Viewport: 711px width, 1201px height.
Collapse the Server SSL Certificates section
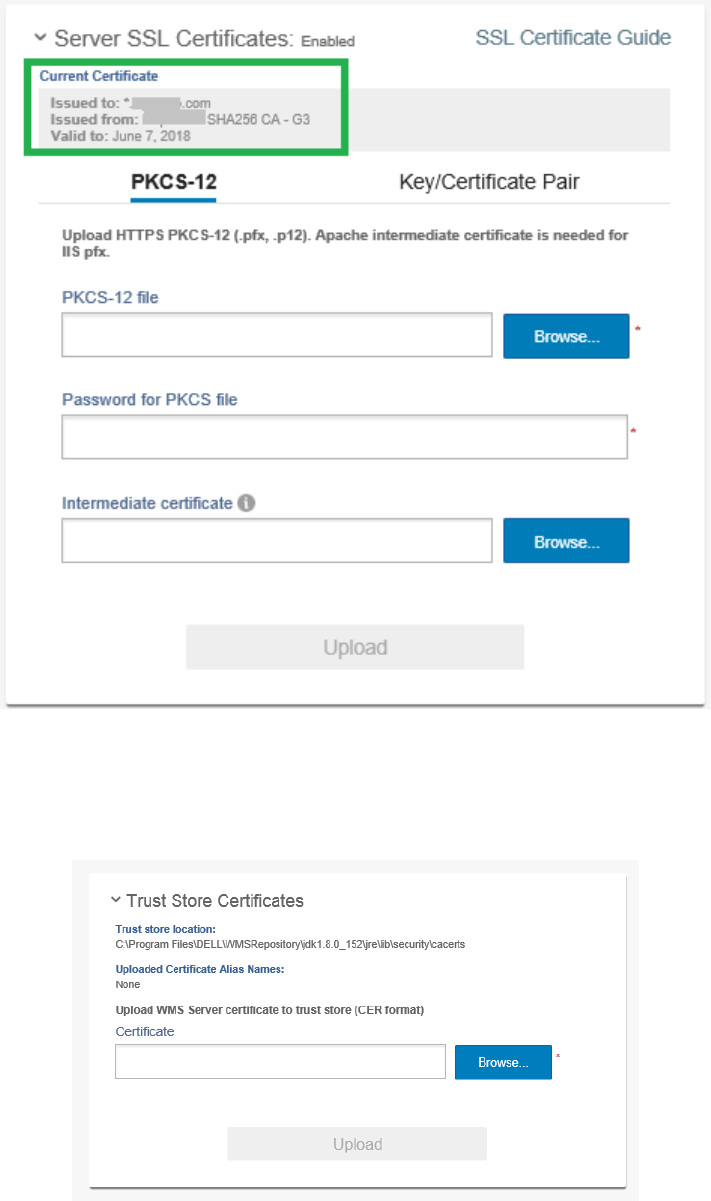tap(40, 38)
